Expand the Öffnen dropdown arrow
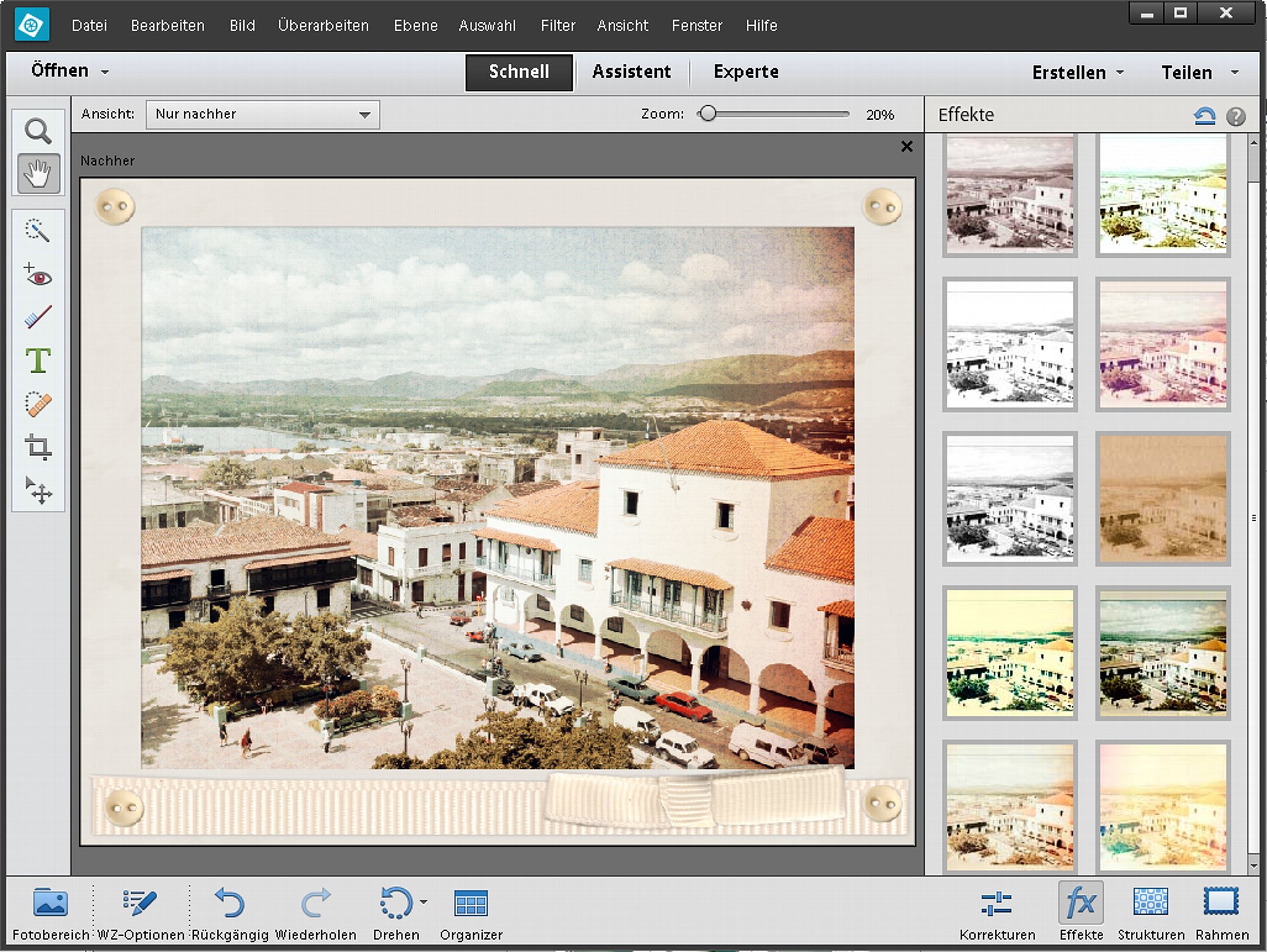Viewport: 1267px width, 952px height. tap(105, 72)
